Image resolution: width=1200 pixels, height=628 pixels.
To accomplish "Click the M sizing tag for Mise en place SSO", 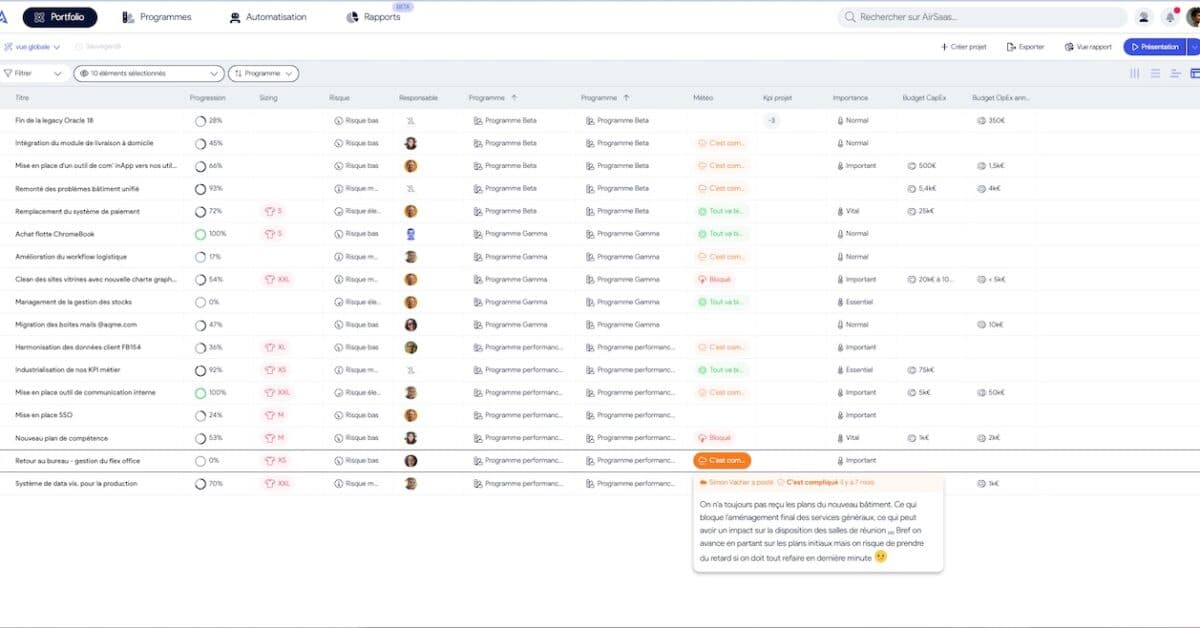I will [274, 415].
